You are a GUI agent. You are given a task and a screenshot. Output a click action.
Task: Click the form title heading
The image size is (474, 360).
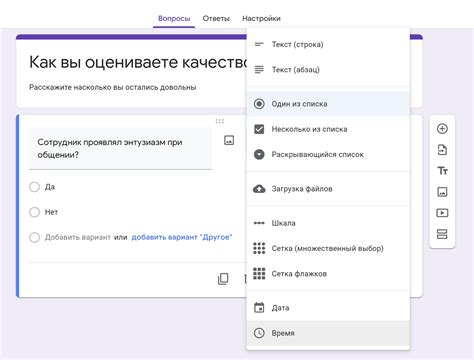[x=138, y=62]
